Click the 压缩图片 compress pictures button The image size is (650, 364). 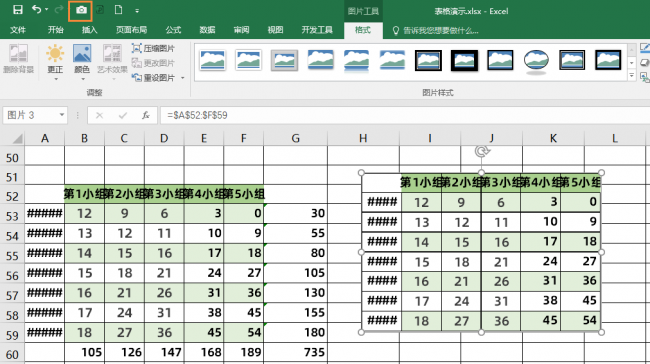pyautogui.click(x=153, y=49)
